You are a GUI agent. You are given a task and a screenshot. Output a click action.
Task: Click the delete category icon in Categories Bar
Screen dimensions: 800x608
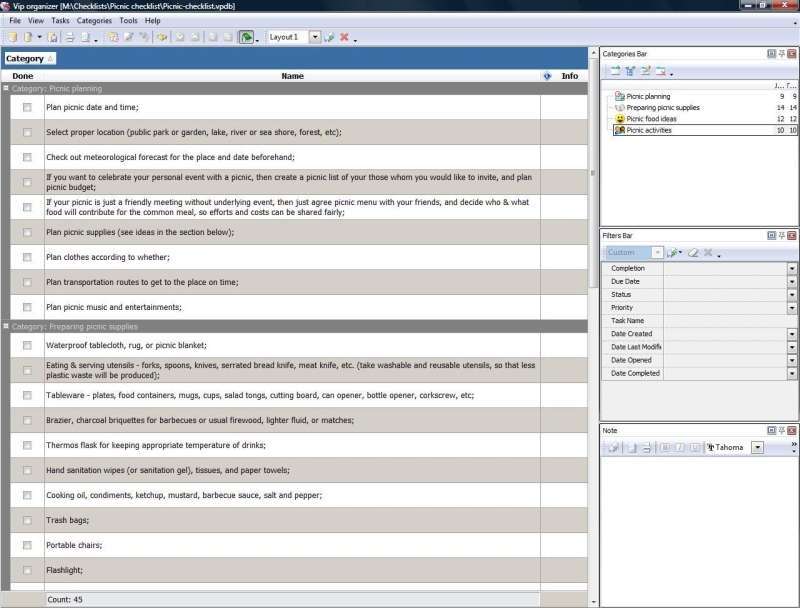(660, 71)
